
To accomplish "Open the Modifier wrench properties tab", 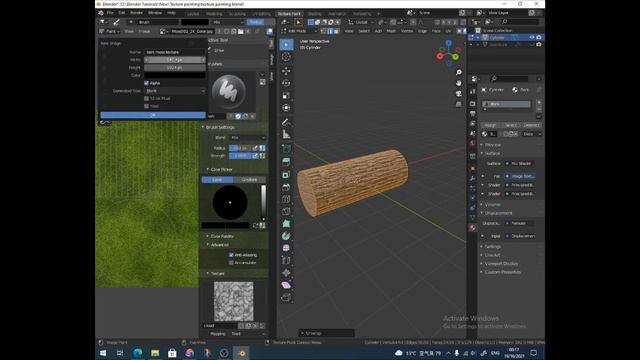I will coord(473,178).
